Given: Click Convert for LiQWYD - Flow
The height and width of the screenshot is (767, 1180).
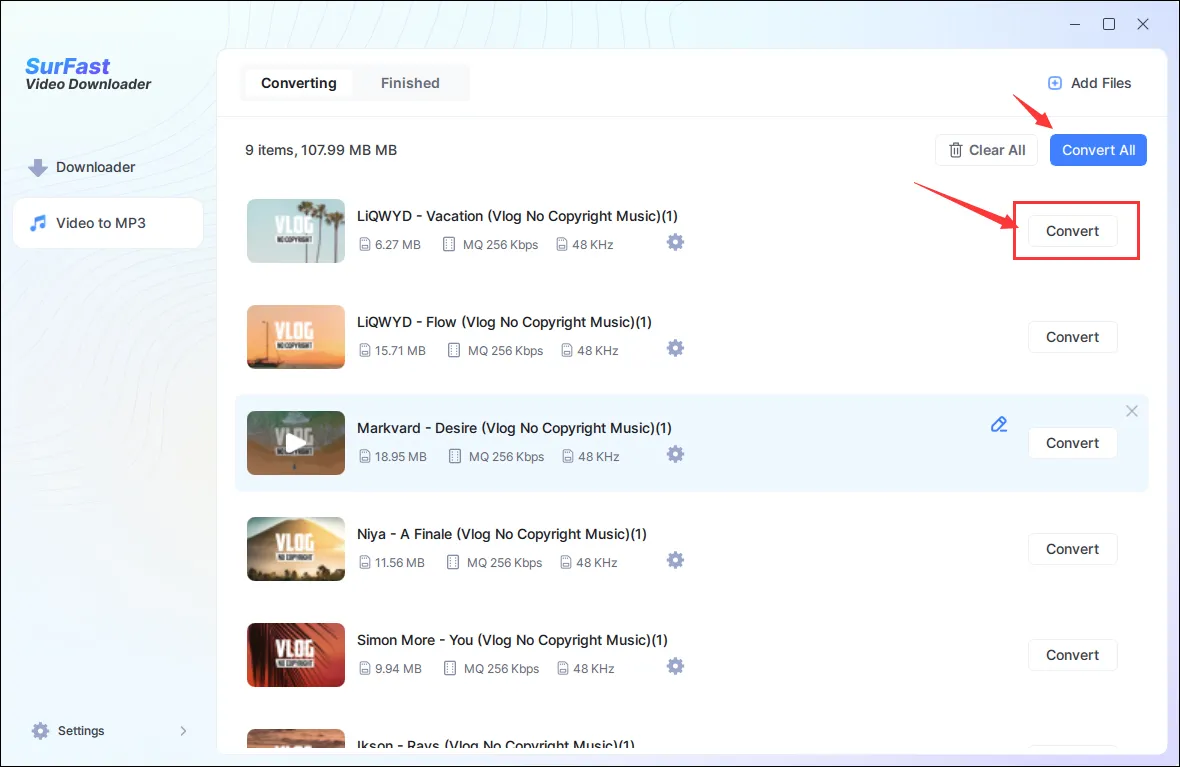Looking at the screenshot, I should tap(1072, 337).
